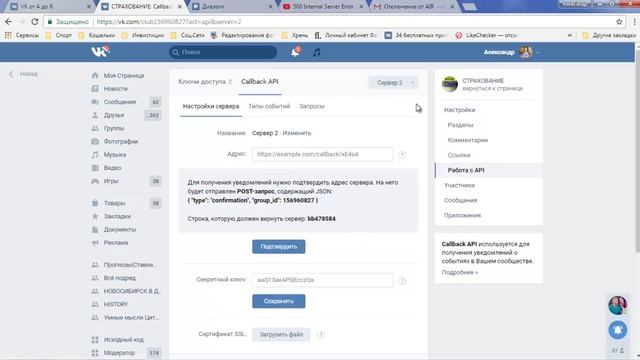This screenshot has height=360, width=640.
Task: Click help icon beside Адрес field
Action: (402, 154)
